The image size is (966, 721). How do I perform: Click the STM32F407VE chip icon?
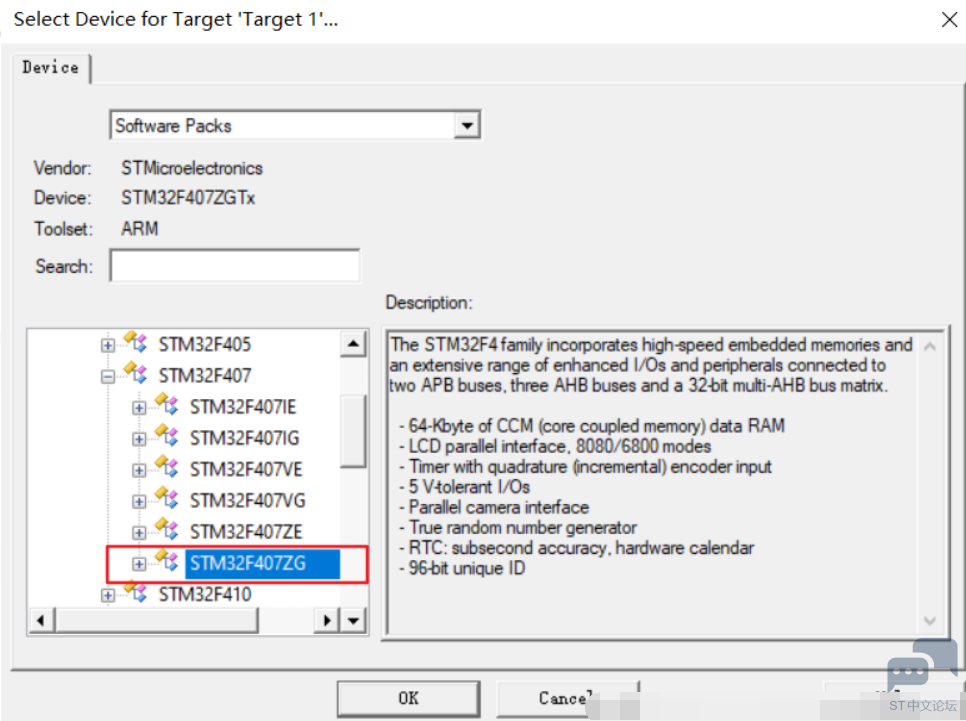(166, 466)
